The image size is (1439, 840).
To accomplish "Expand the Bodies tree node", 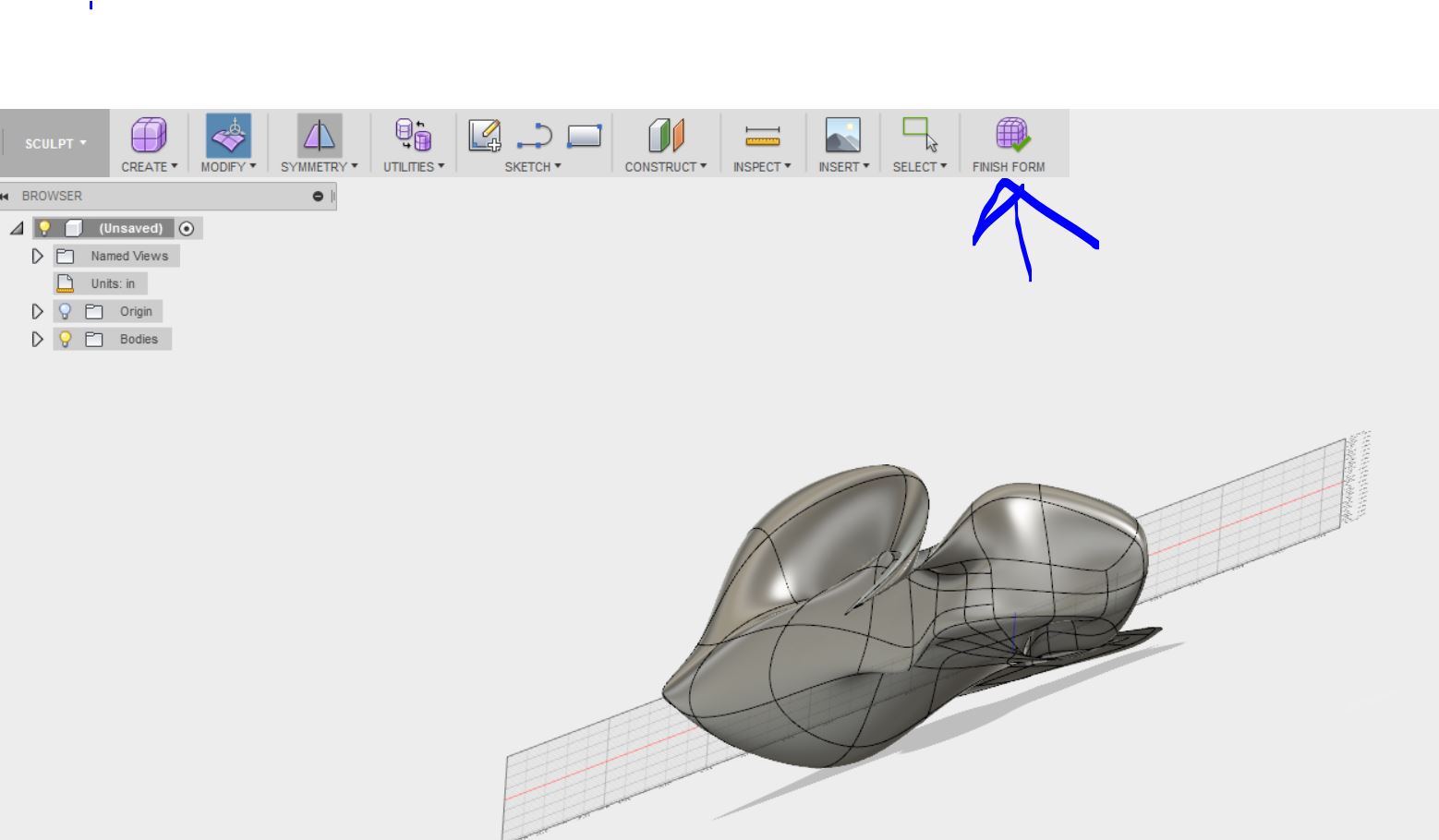I will (37, 339).
